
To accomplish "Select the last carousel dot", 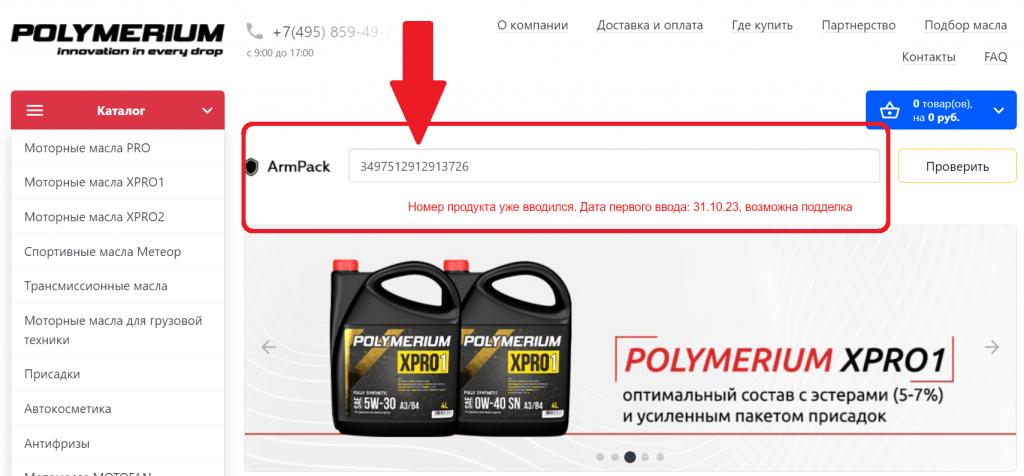I will [660, 457].
